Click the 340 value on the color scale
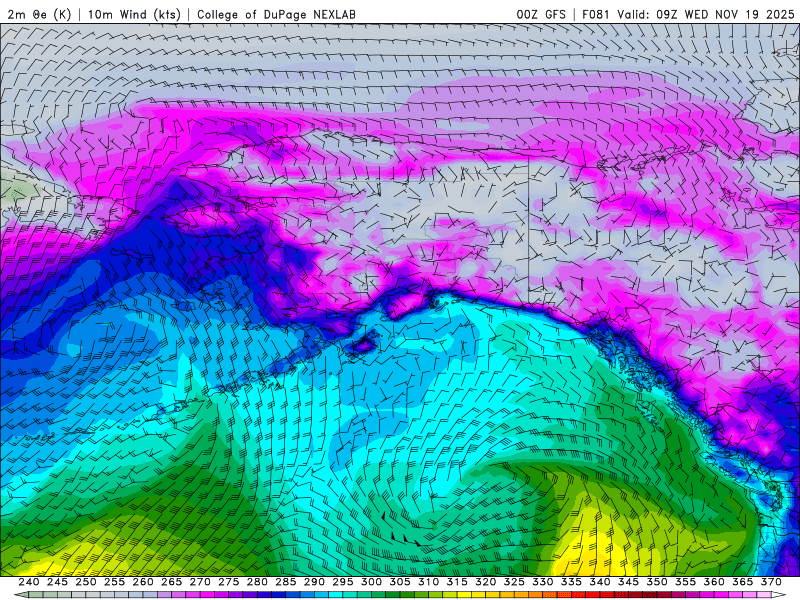Viewport: 800px width, 600px height. point(600,582)
